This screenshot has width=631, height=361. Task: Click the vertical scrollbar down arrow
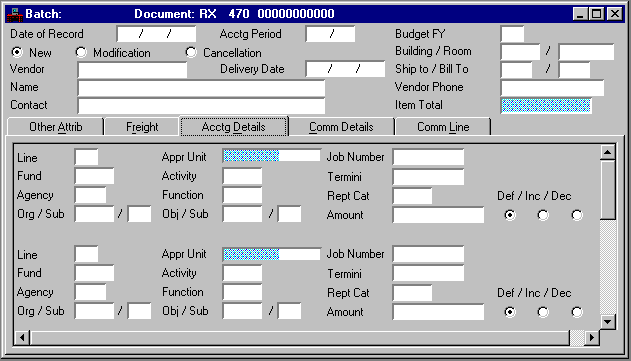pos(607,322)
